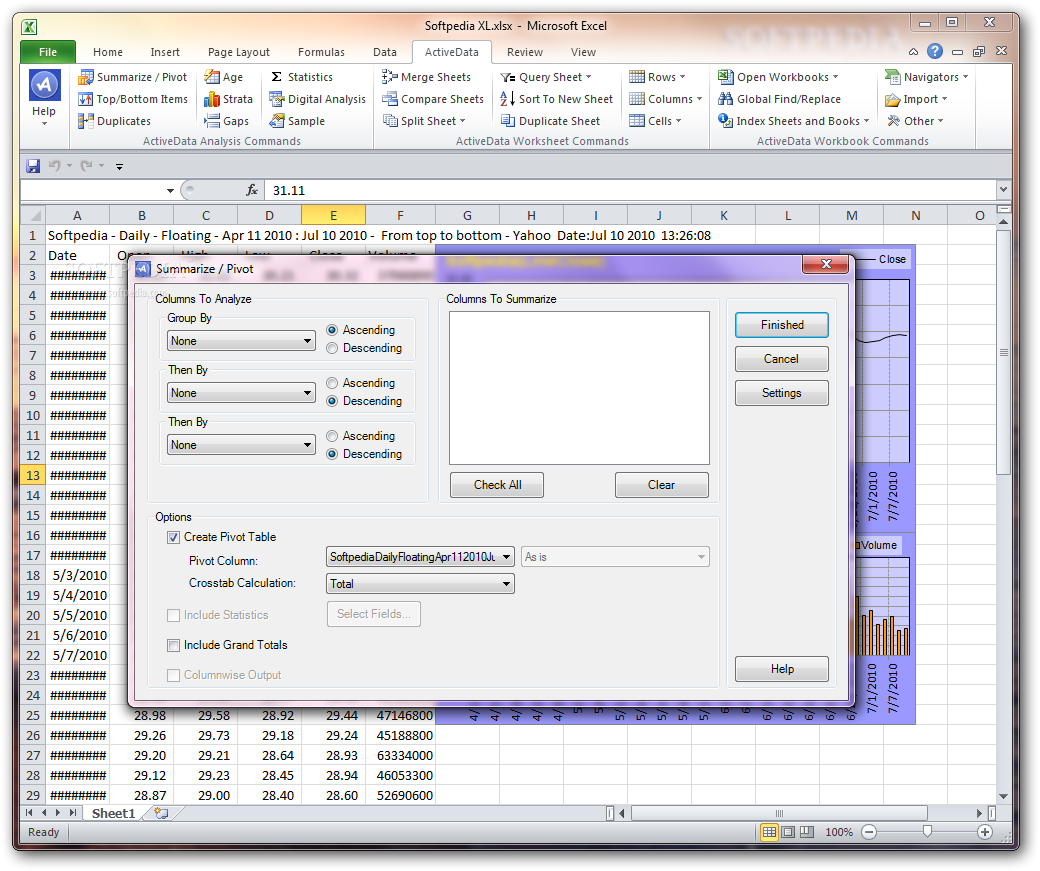The height and width of the screenshot is (871, 1040).
Task: Switch to Page Break Preview view
Action: coord(807,832)
